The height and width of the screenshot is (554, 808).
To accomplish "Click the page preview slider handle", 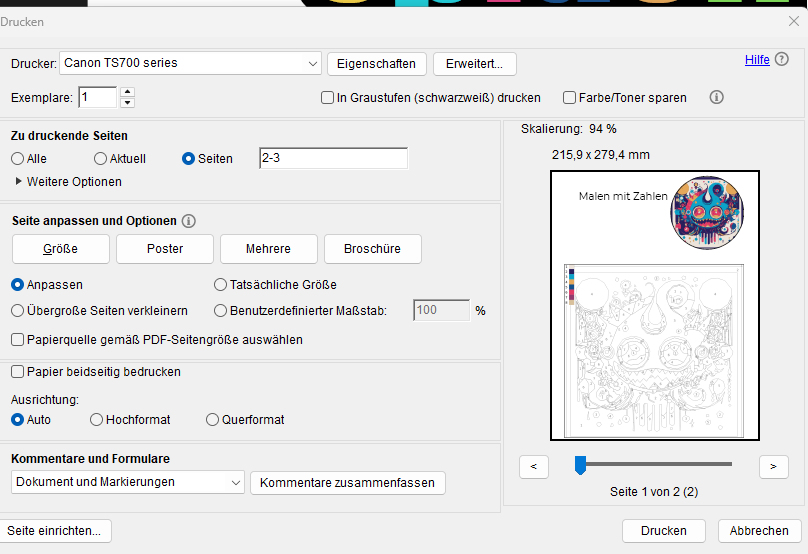I will [579, 465].
